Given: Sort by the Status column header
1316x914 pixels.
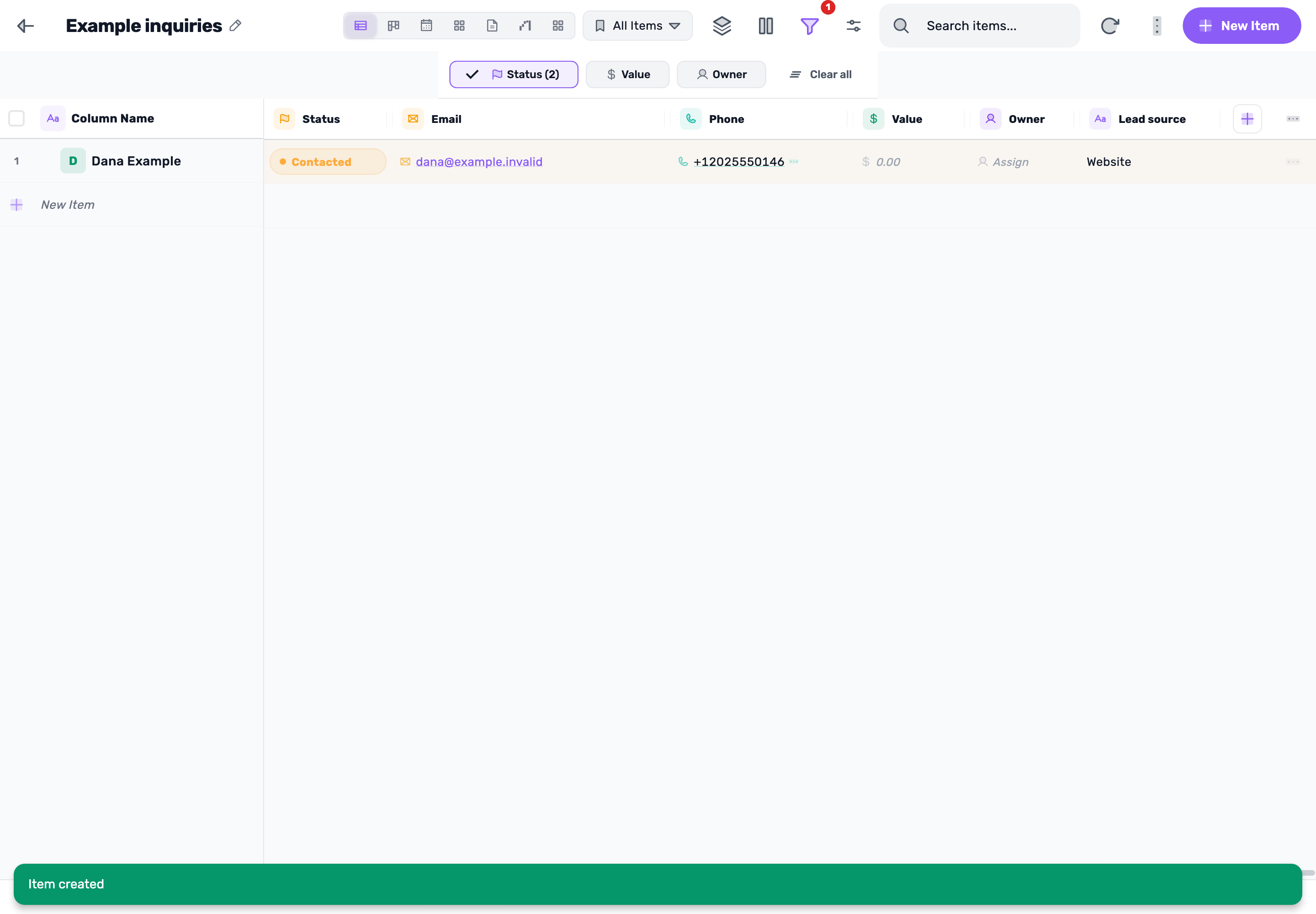Looking at the screenshot, I should click(321, 119).
